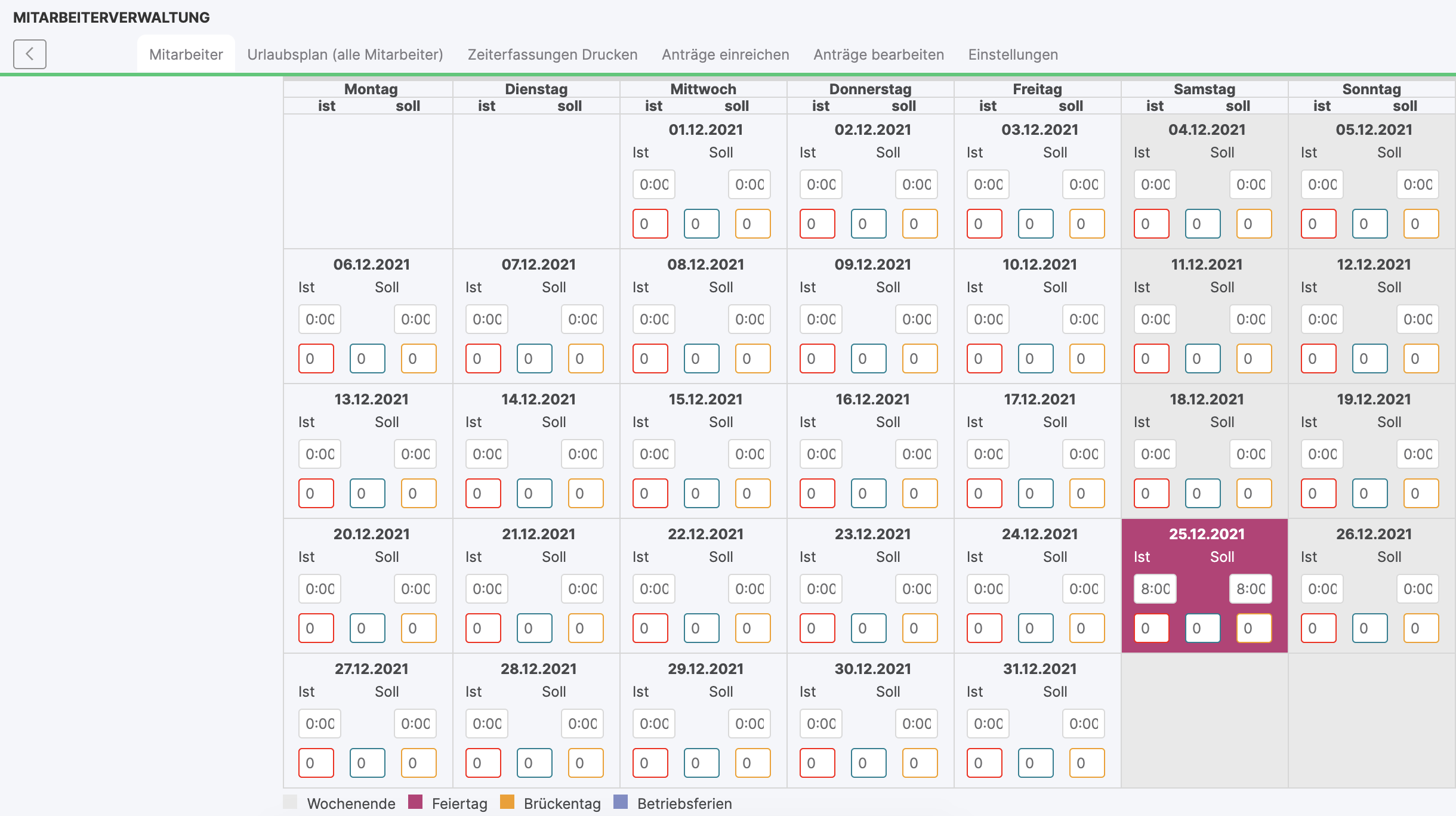Click the 31.12.2021 date heading
1456x816 pixels.
click(1039, 669)
